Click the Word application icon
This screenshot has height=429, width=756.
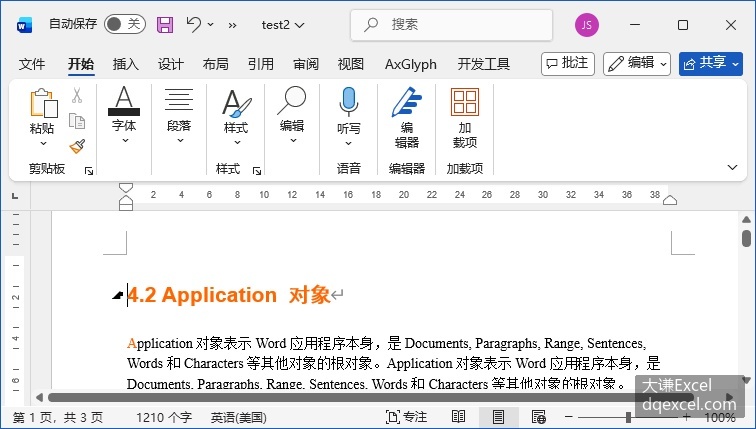24,25
